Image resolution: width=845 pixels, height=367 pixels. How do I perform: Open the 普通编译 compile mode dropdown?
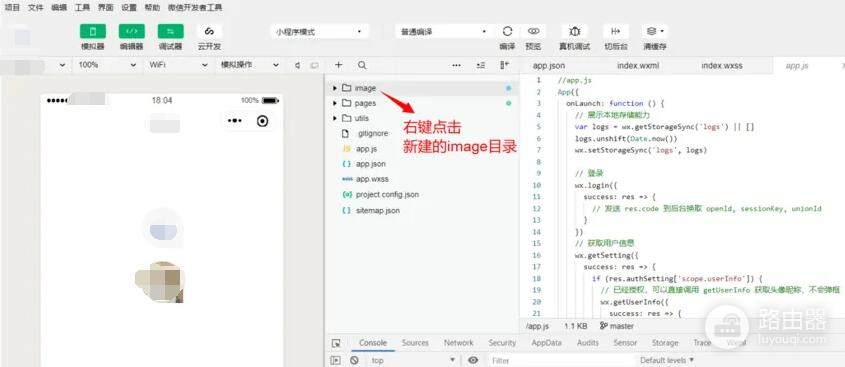coord(444,32)
